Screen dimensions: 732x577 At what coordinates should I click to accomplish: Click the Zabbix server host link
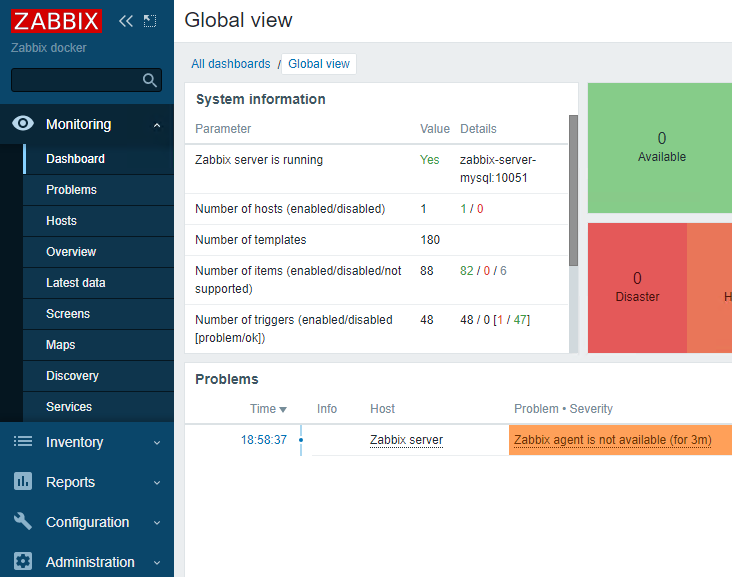click(x=406, y=440)
